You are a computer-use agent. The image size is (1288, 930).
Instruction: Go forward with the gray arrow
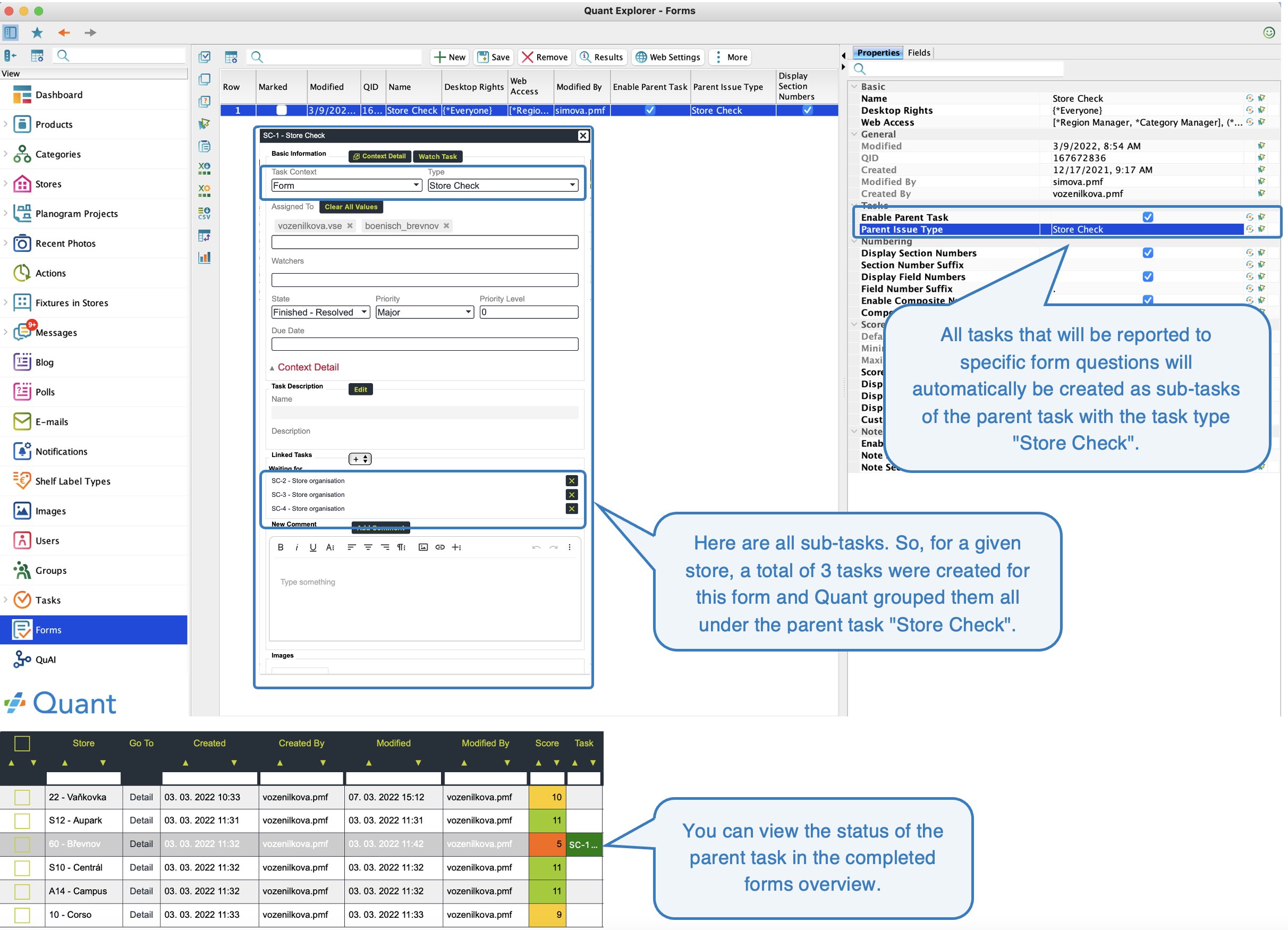pos(90,32)
